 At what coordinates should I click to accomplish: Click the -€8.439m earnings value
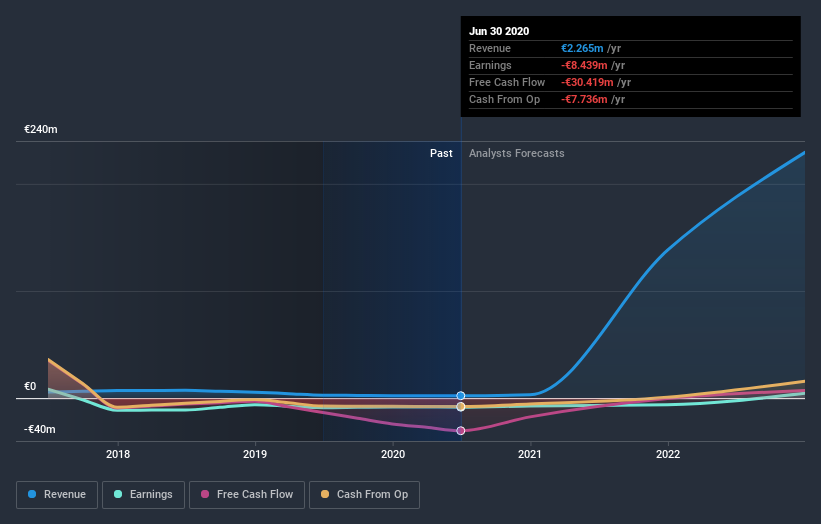pos(584,65)
